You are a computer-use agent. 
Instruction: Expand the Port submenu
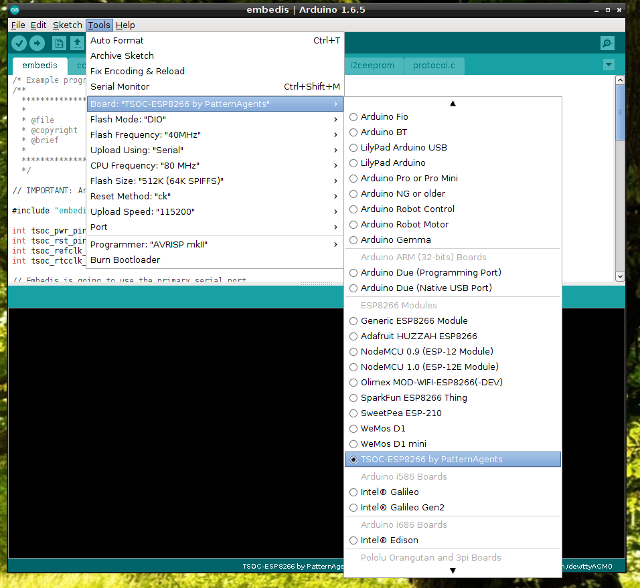click(x=215, y=227)
